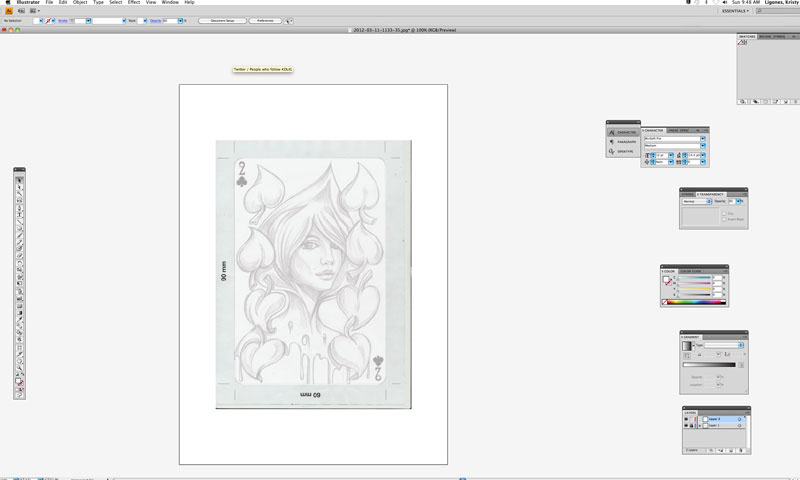The width and height of the screenshot is (800, 480).
Task: Click the Character icon in collapsed dock
Action: click(623, 132)
